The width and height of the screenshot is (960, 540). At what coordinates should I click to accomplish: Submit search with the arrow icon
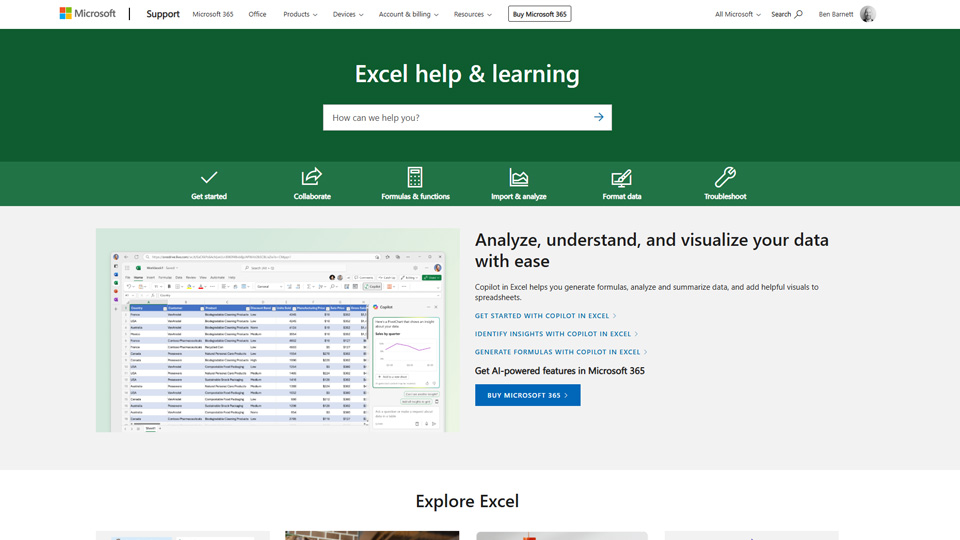click(x=599, y=117)
